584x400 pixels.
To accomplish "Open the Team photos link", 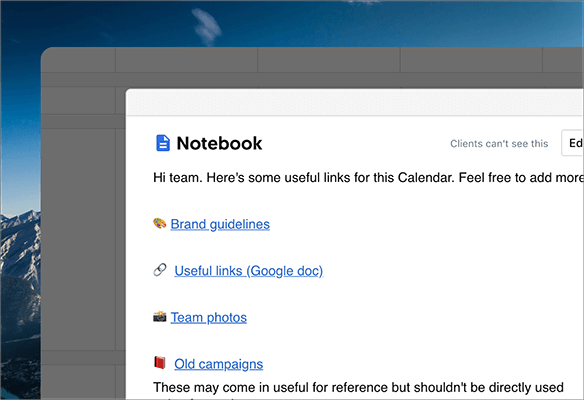I will coord(209,318).
